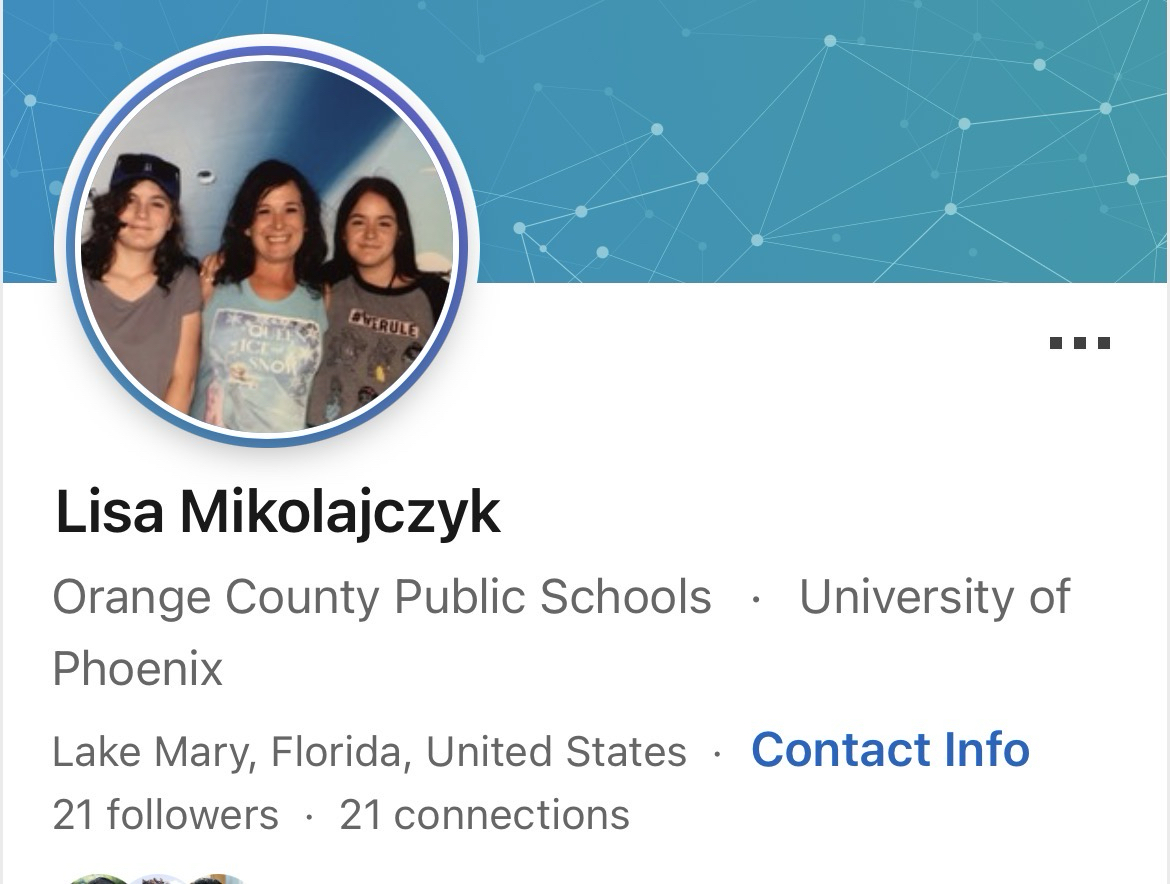This screenshot has width=1170, height=884.
Task: View the 21 followers list
Action: coord(166,814)
